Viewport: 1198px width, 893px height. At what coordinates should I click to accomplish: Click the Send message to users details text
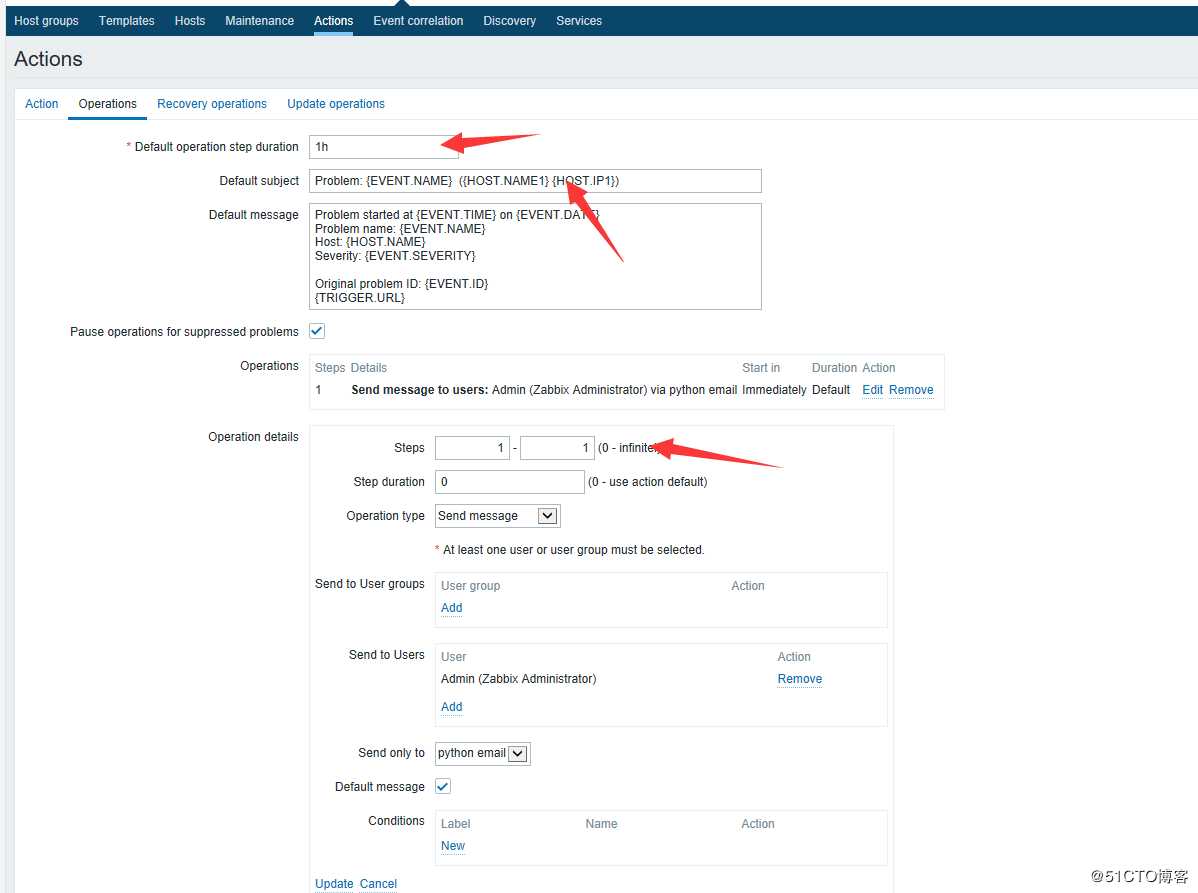[544, 390]
